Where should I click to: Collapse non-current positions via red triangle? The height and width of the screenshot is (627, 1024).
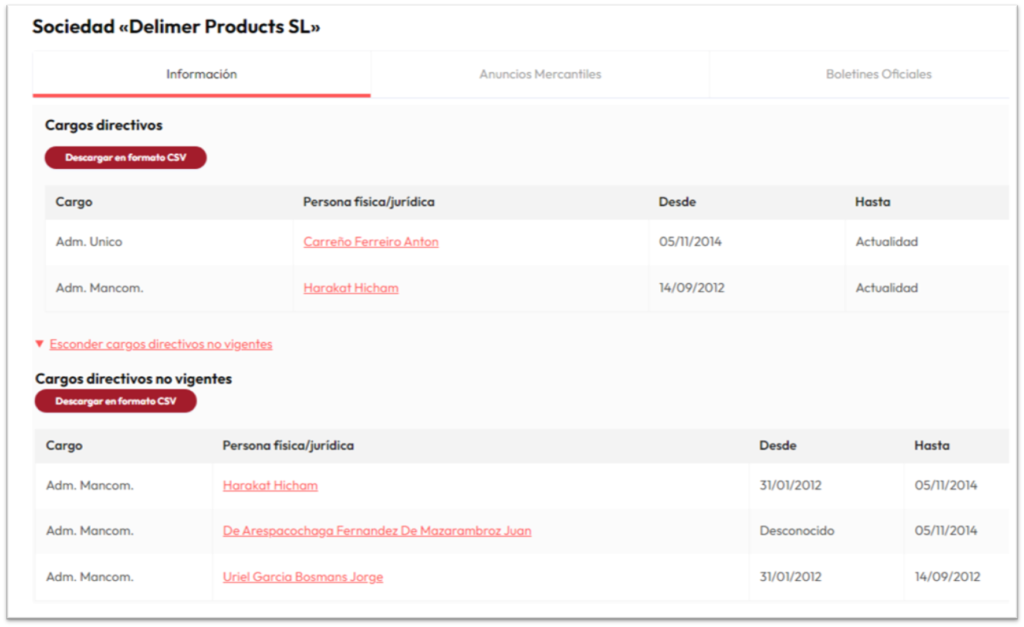pyautogui.click(x=39, y=344)
